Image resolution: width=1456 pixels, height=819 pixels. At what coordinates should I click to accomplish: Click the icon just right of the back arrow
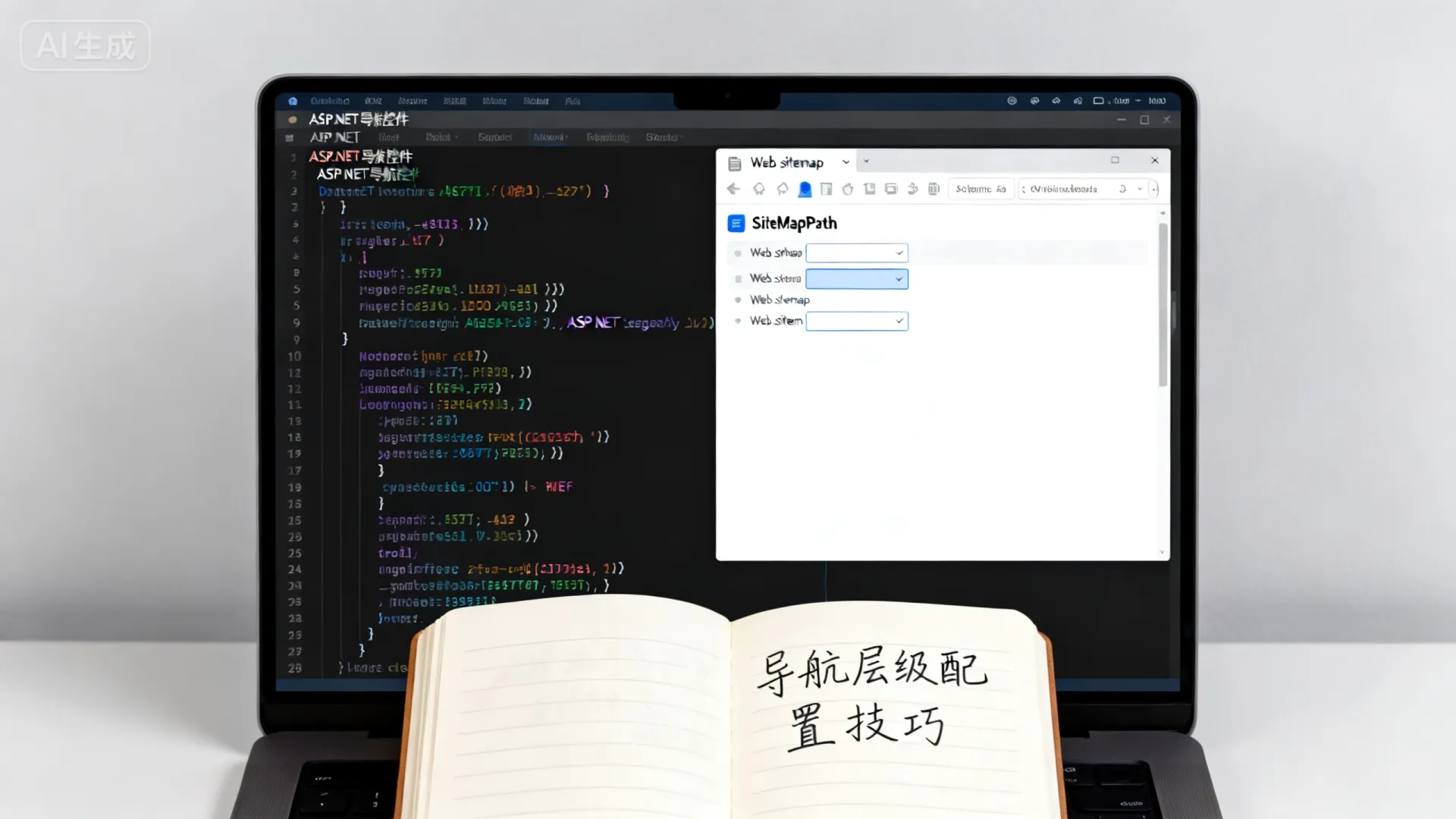[x=758, y=189]
